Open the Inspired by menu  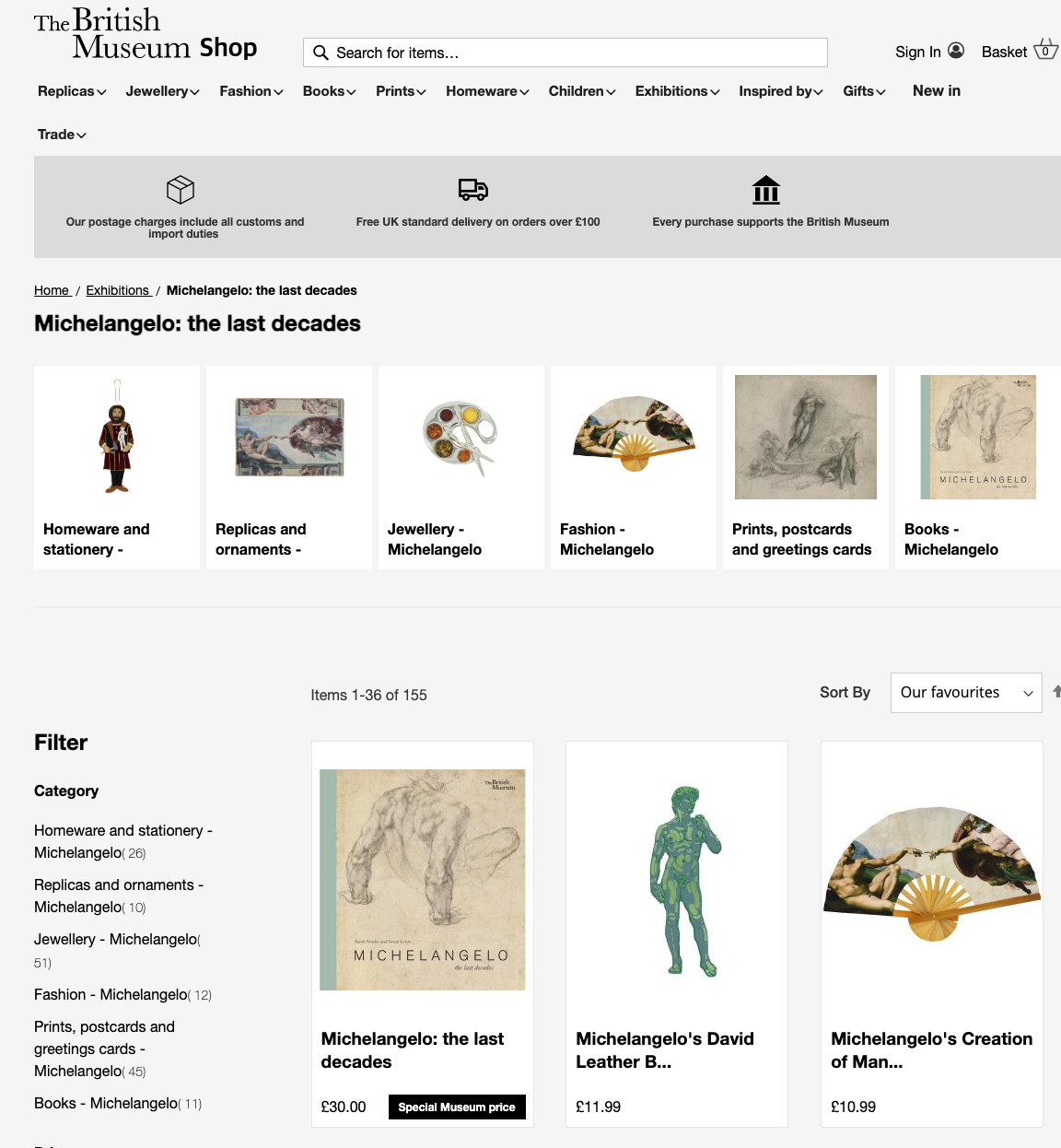781,91
